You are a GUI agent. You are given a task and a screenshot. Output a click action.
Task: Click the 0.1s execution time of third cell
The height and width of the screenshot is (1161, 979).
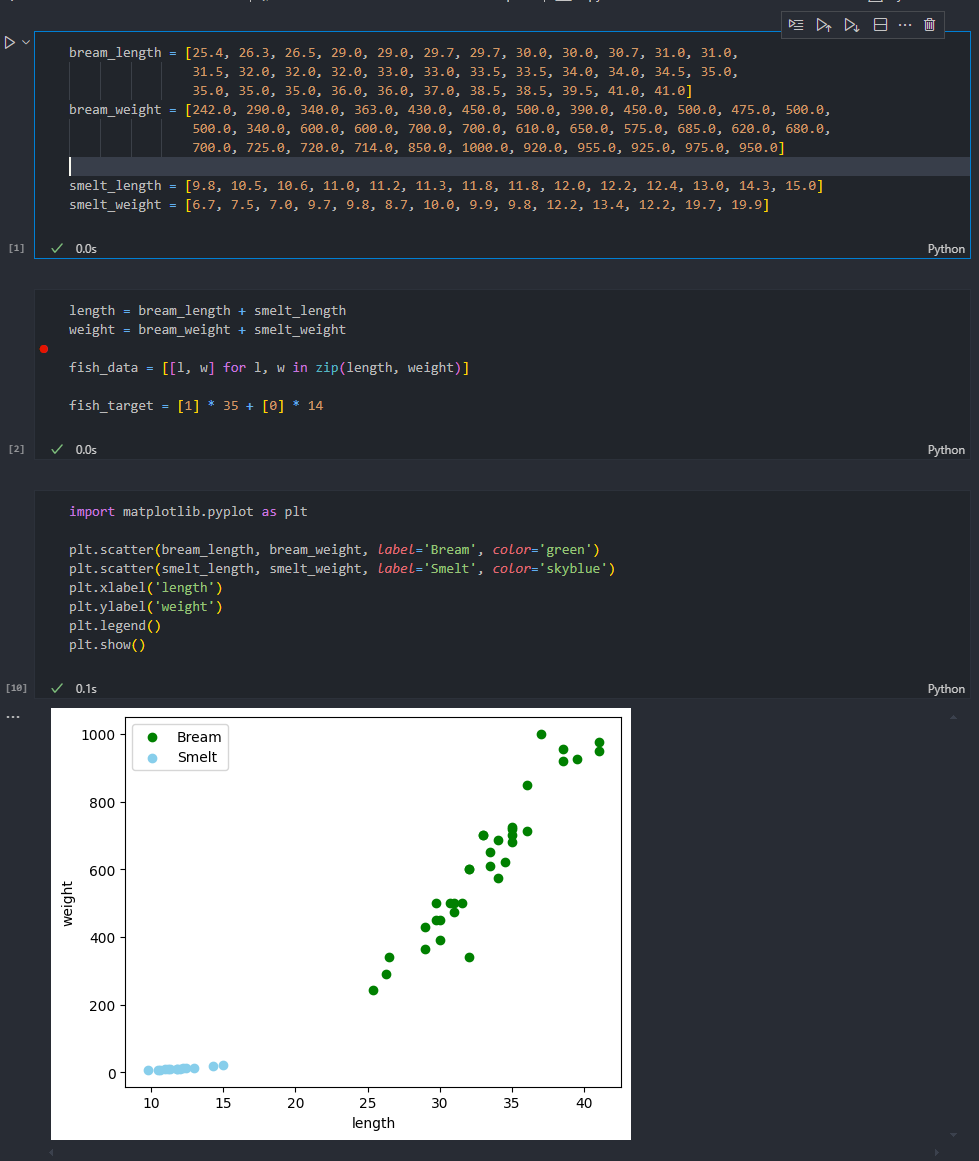click(86, 689)
